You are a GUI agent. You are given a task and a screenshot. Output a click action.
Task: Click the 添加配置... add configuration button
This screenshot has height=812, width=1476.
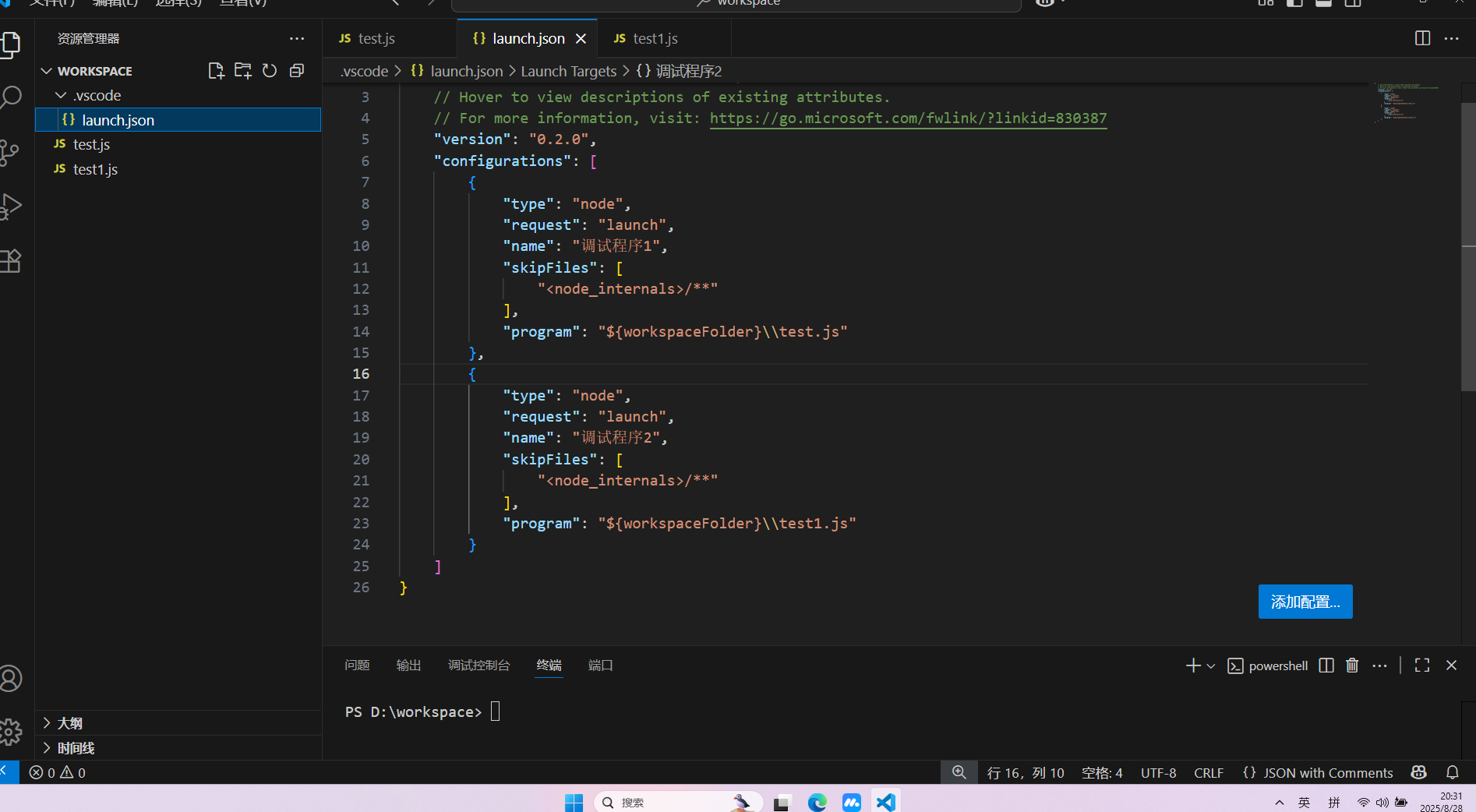tap(1305, 602)
